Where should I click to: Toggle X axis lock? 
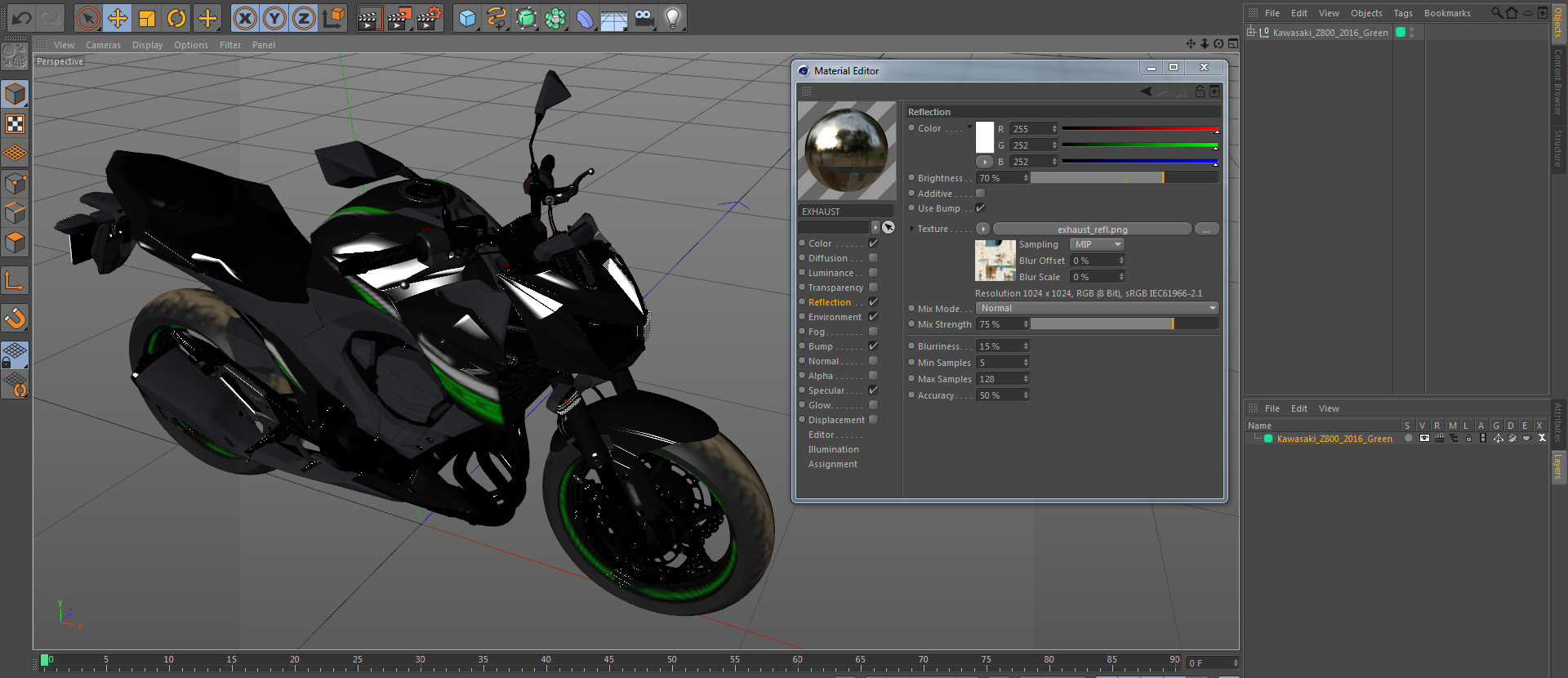click(245, 17)
